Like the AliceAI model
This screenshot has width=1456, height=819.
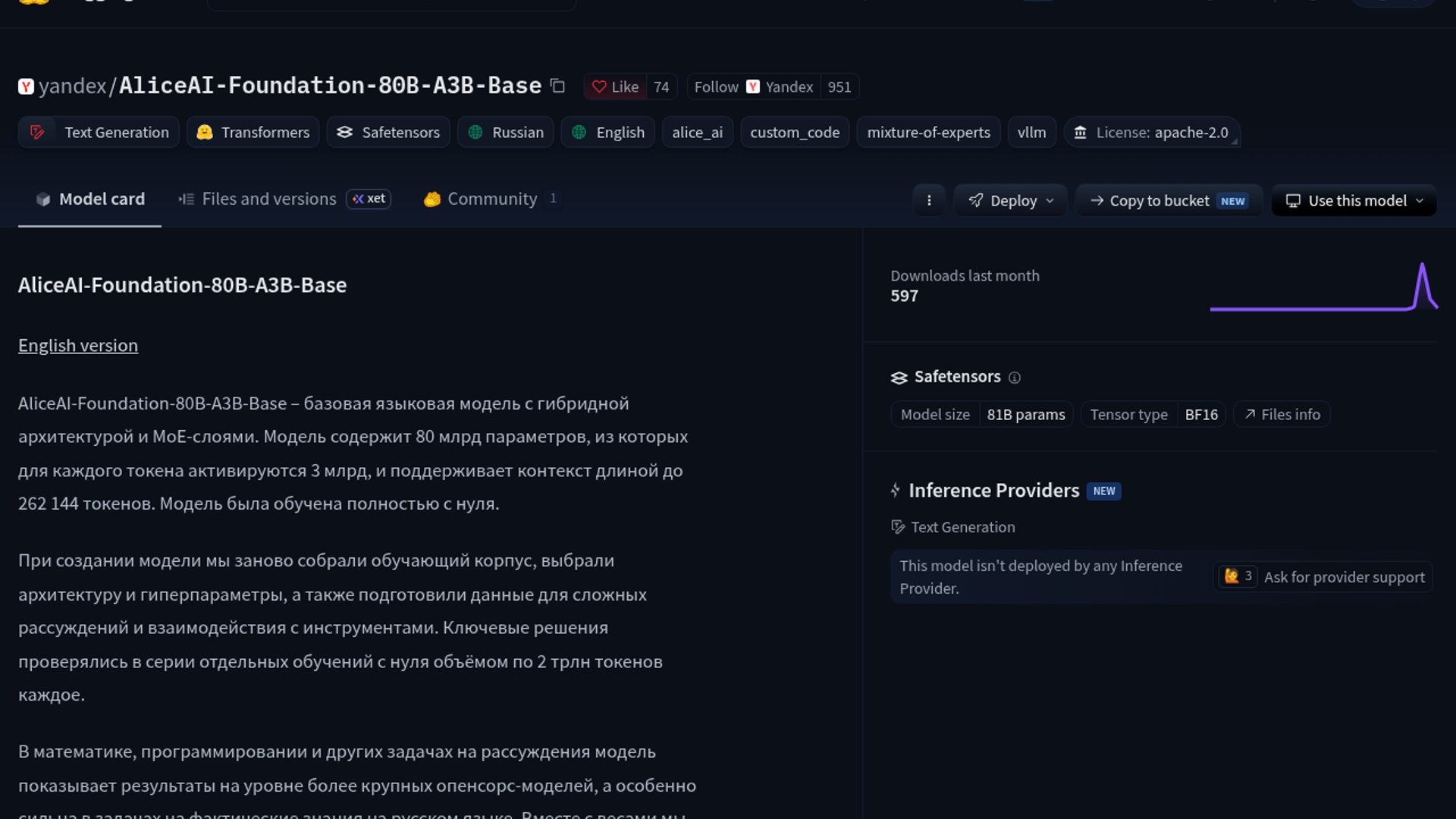pos(615,87)
